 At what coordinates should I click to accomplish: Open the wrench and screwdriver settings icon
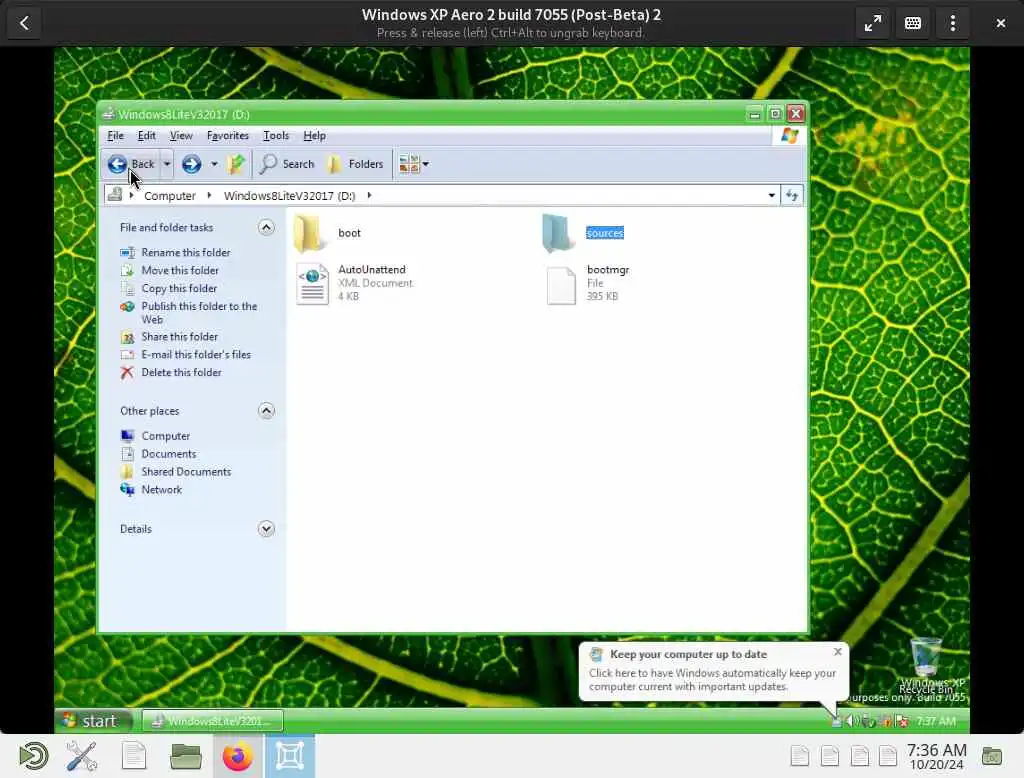(x=82, y=756)
